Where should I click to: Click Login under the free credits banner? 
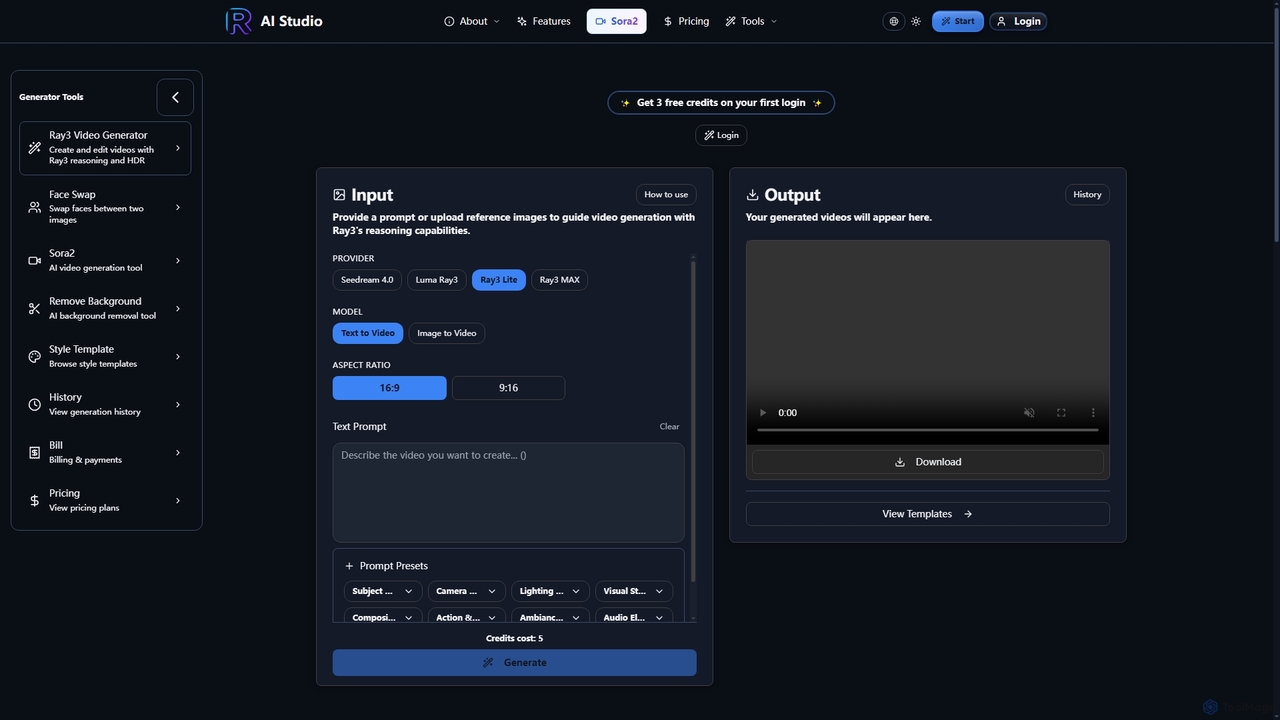[721, 135]
